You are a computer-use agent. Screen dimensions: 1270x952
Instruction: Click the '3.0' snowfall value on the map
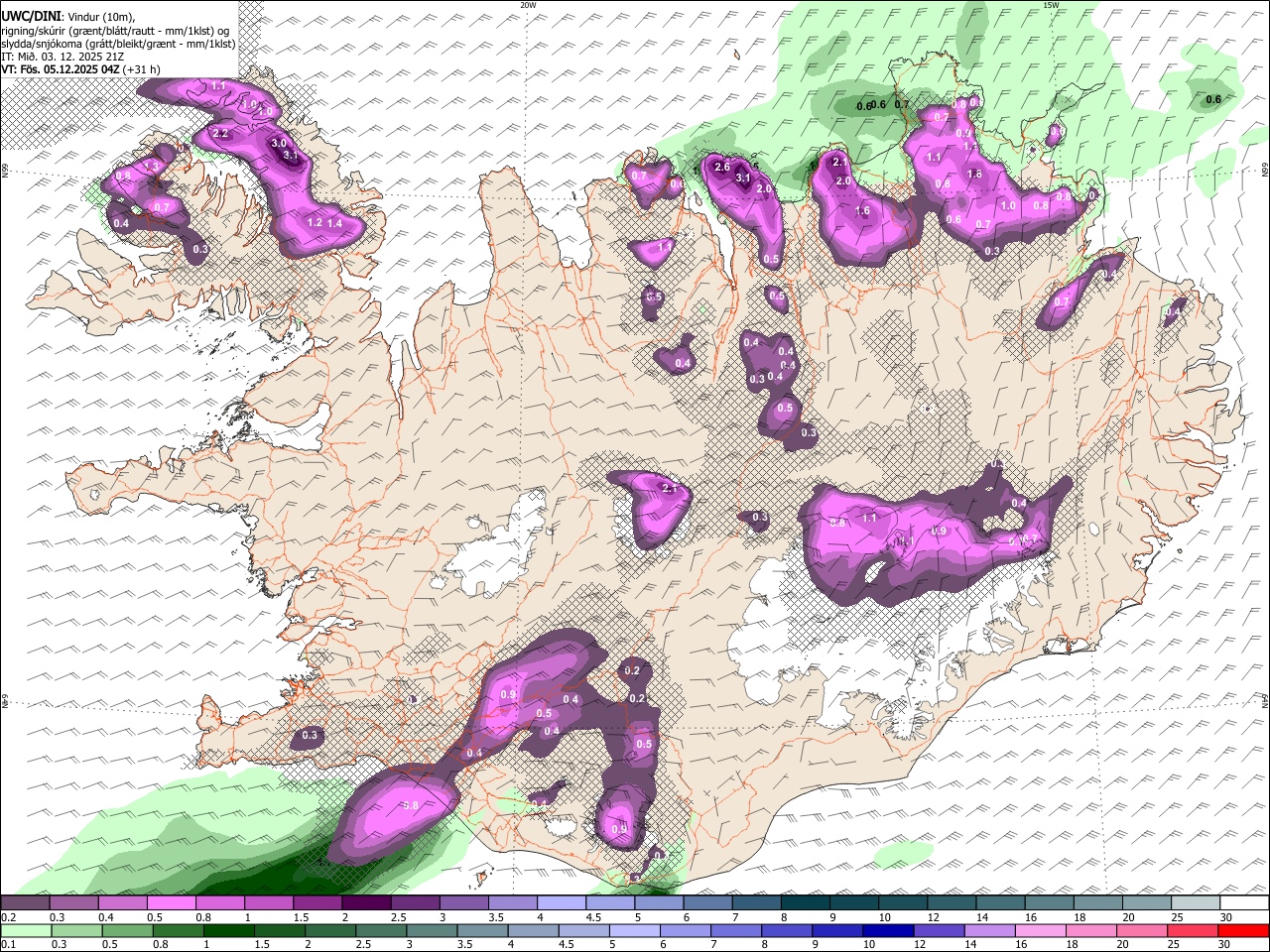[279, 143]
